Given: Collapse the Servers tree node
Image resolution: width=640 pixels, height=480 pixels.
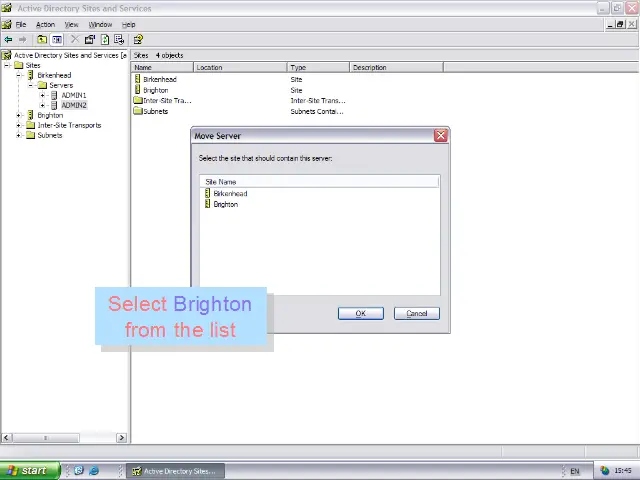Looking at the screenshot, I should pyautogui.click(x=31, y=85).
